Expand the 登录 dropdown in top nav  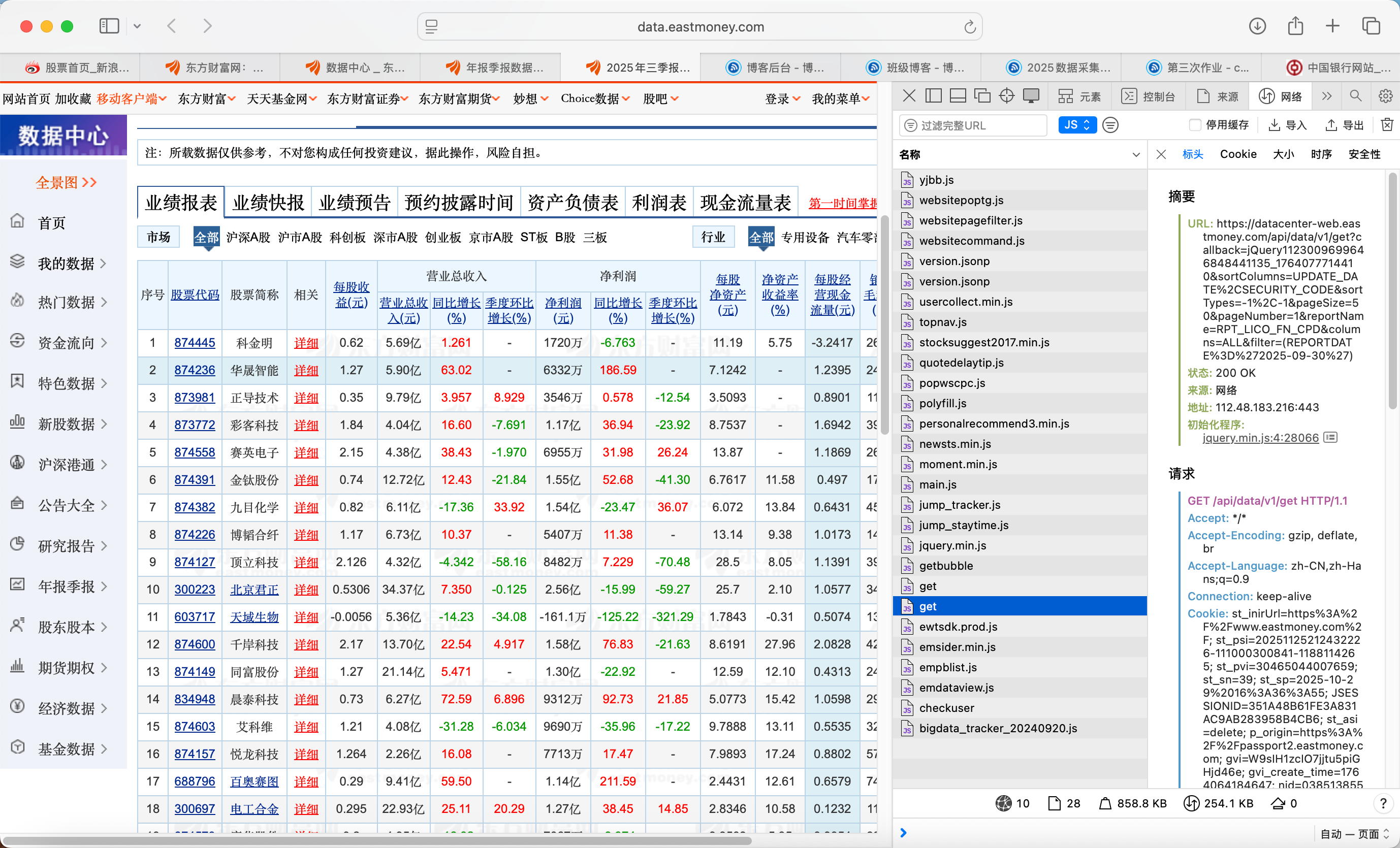[x=782, y=99]
